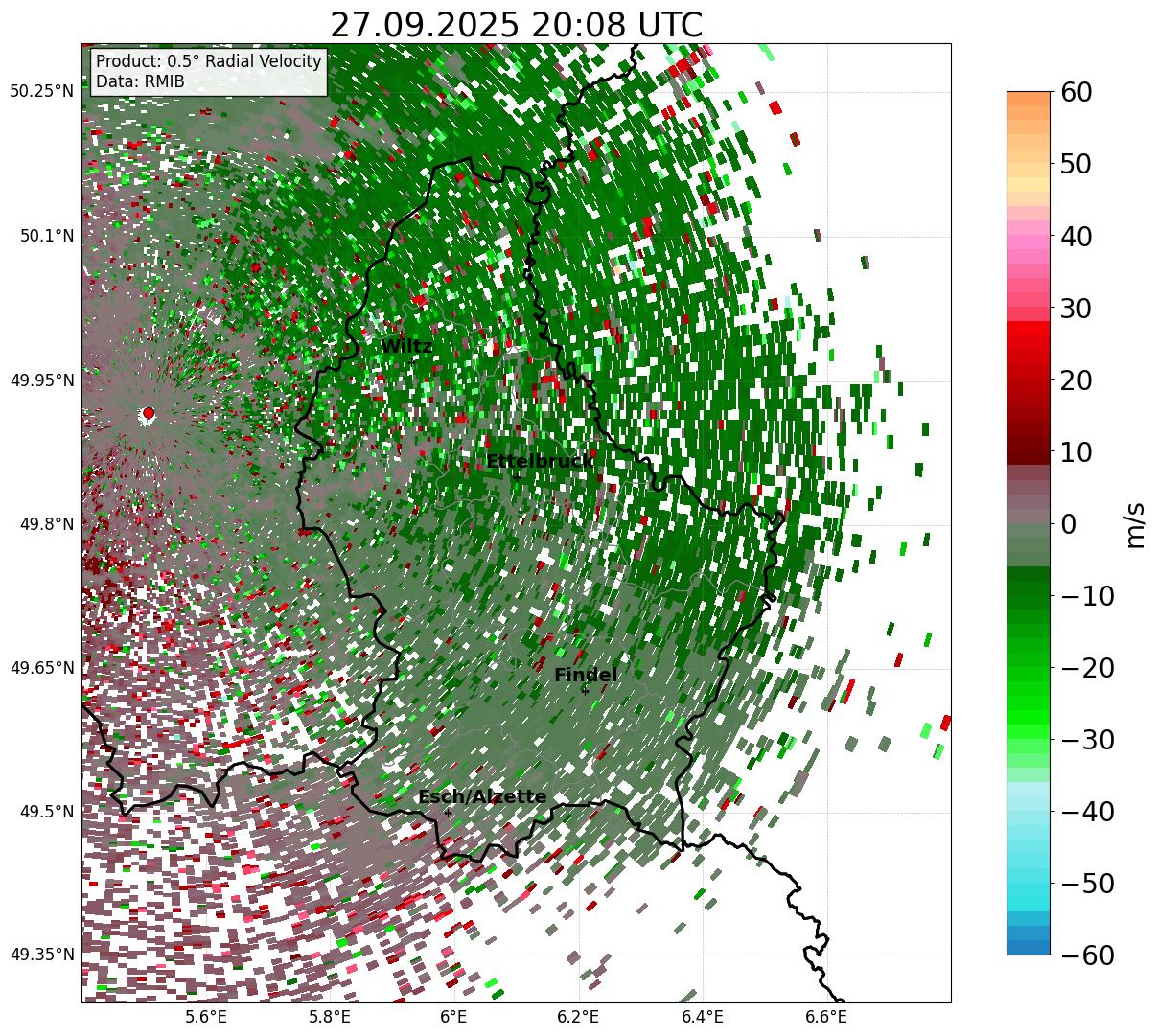Click the colorbar −50 tick label
The width and height of the screenshot is (1157, 1036).
(1087, 884)
